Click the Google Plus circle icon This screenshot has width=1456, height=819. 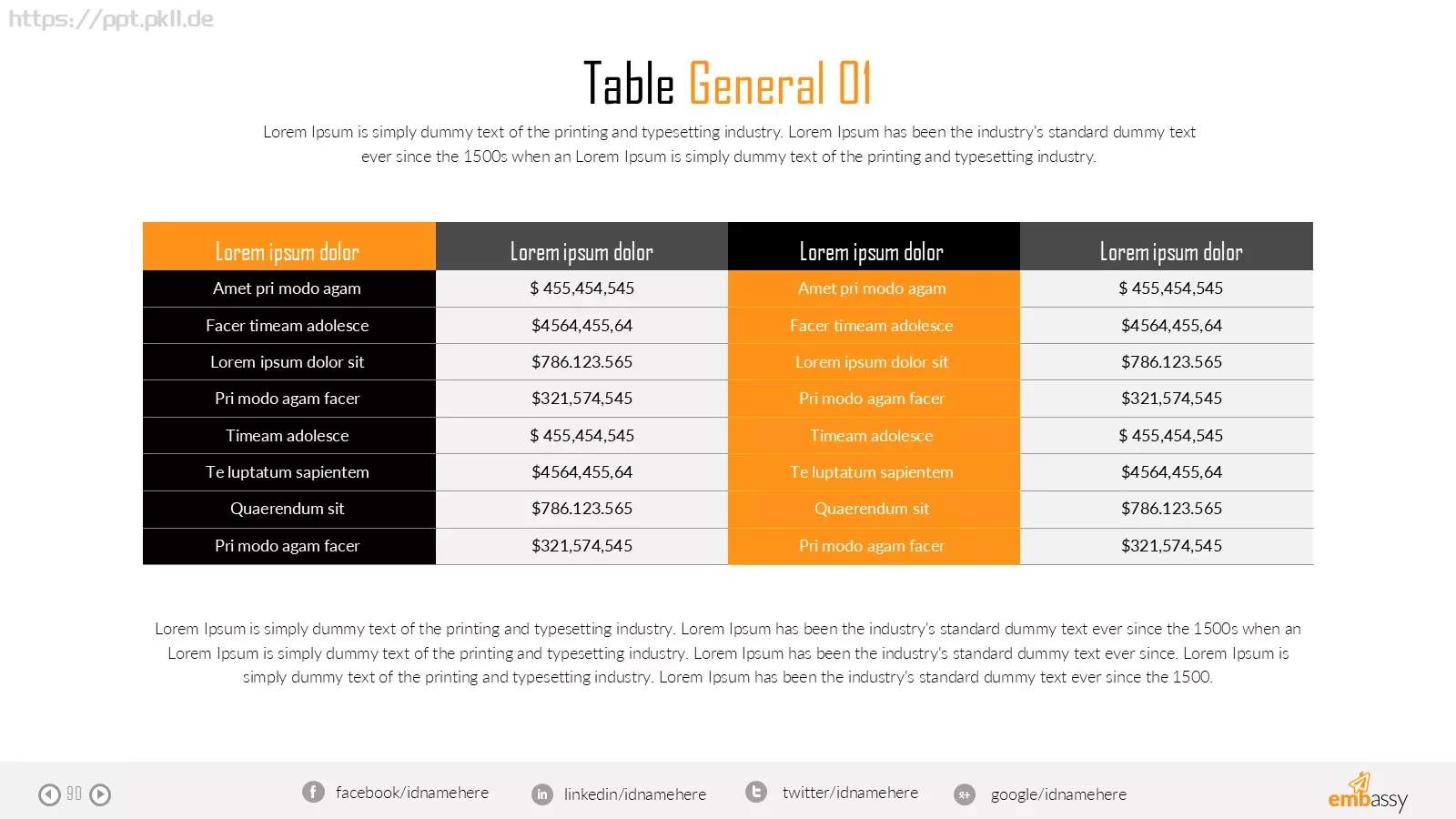click(965, 794)
